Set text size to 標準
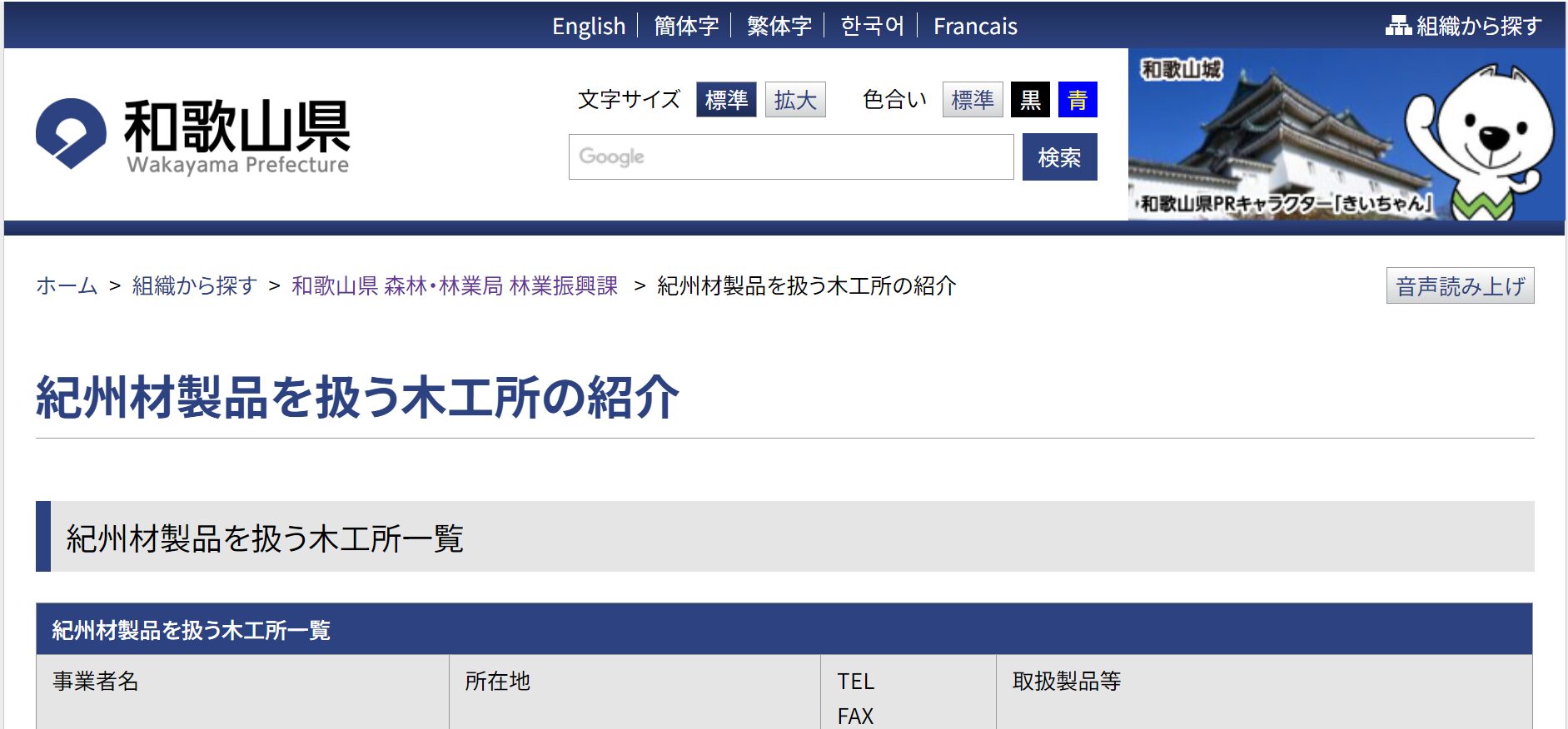The image size is (1568, 729). [x=726, y=100]
